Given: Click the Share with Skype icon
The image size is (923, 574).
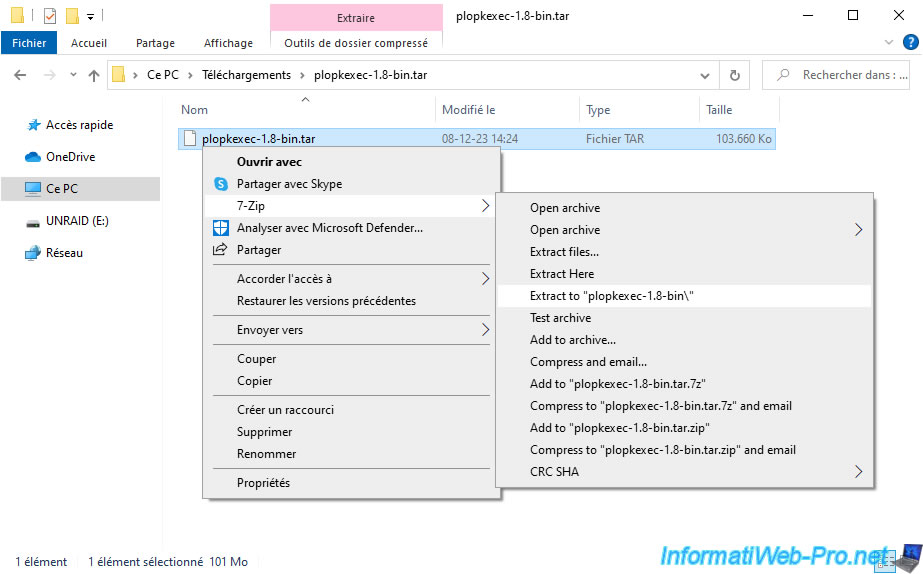Looking at the screenshot, I should (x=221, y=184).
